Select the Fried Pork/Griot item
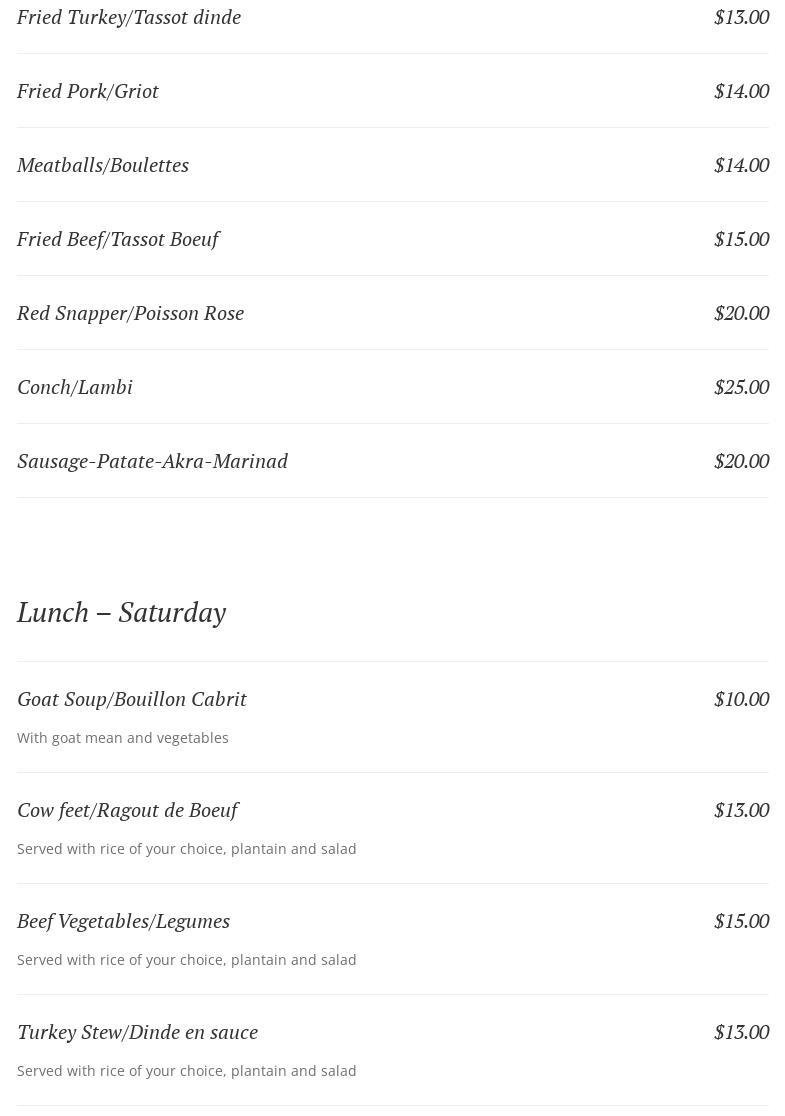The width and height of the screenshot is (785, 1116). click(x=88, y=91)
